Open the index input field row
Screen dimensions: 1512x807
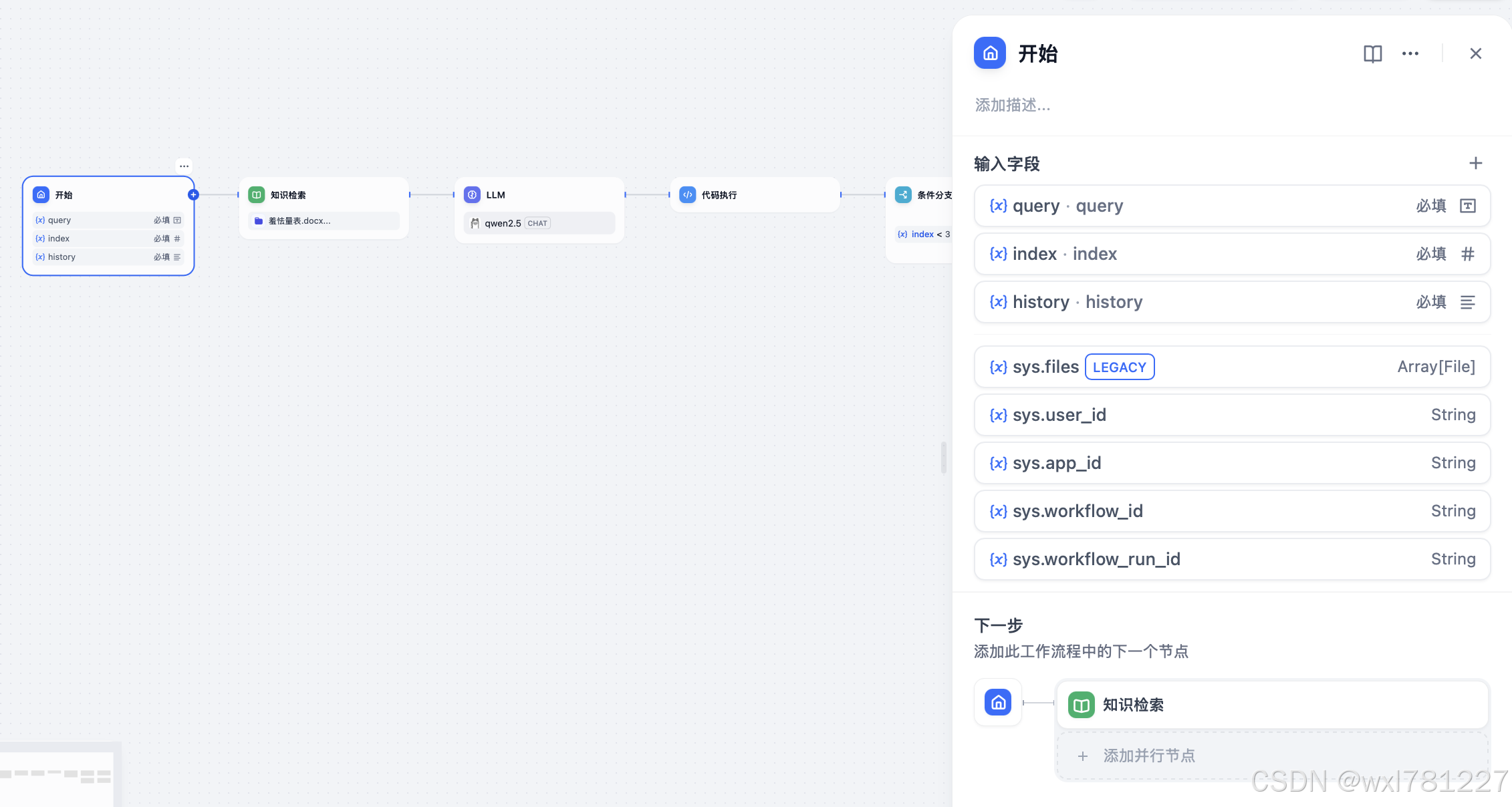(1232, 254)
